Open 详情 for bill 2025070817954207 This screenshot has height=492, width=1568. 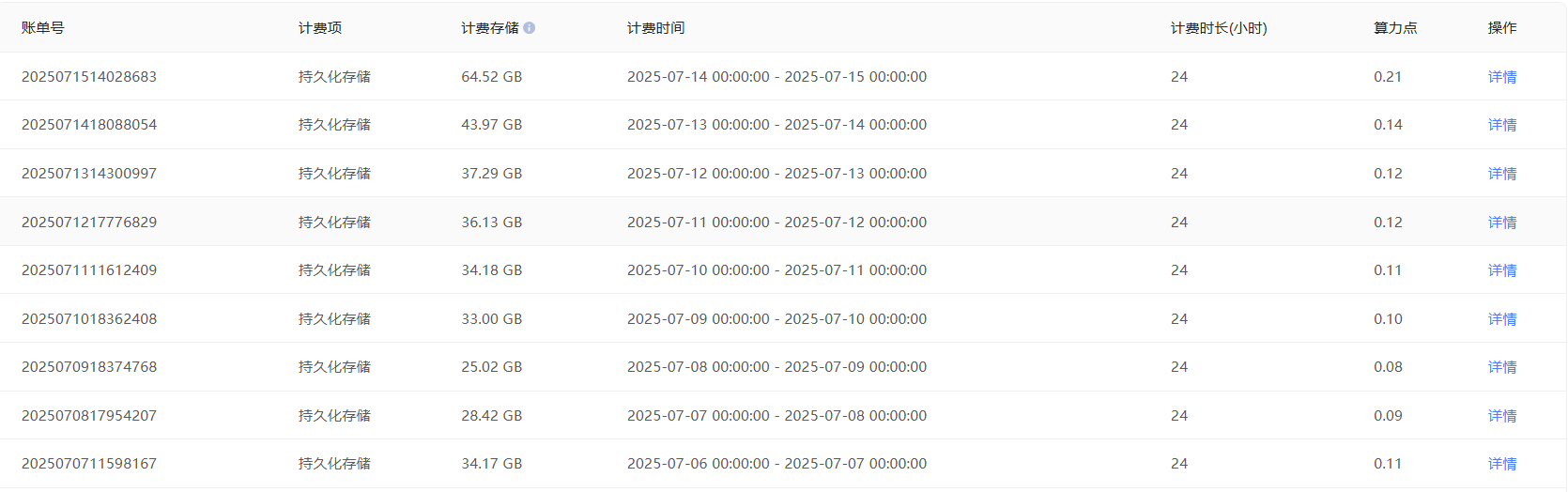pyautogui.click(x=1502, y=416)
